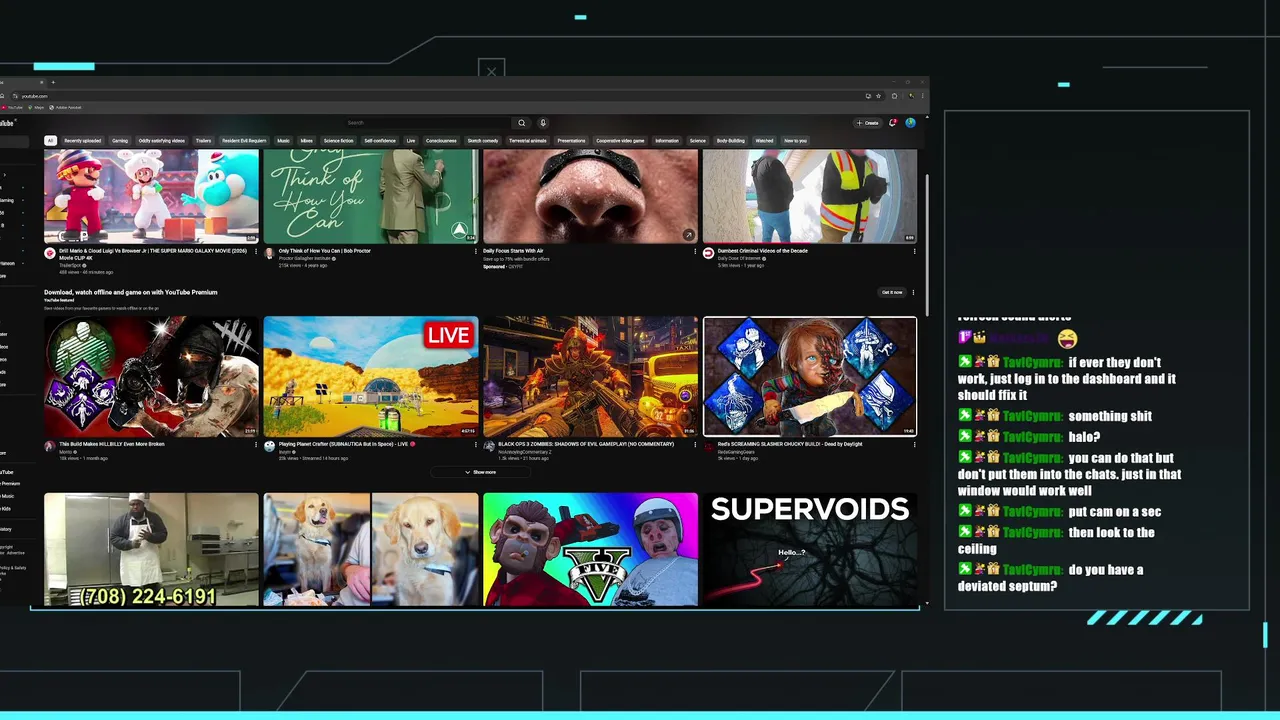The height and width of the screenshot is (720, 1280).
Task: Select Body-Building filter chip
Action: tap(731, 141)
